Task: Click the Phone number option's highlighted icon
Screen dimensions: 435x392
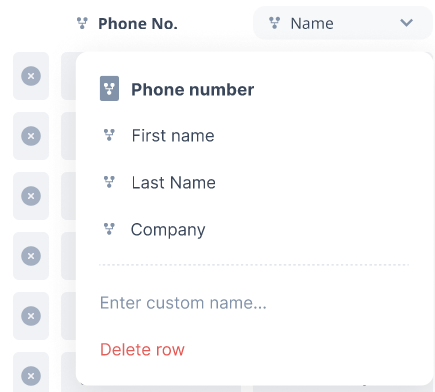Action: point(109,89)
